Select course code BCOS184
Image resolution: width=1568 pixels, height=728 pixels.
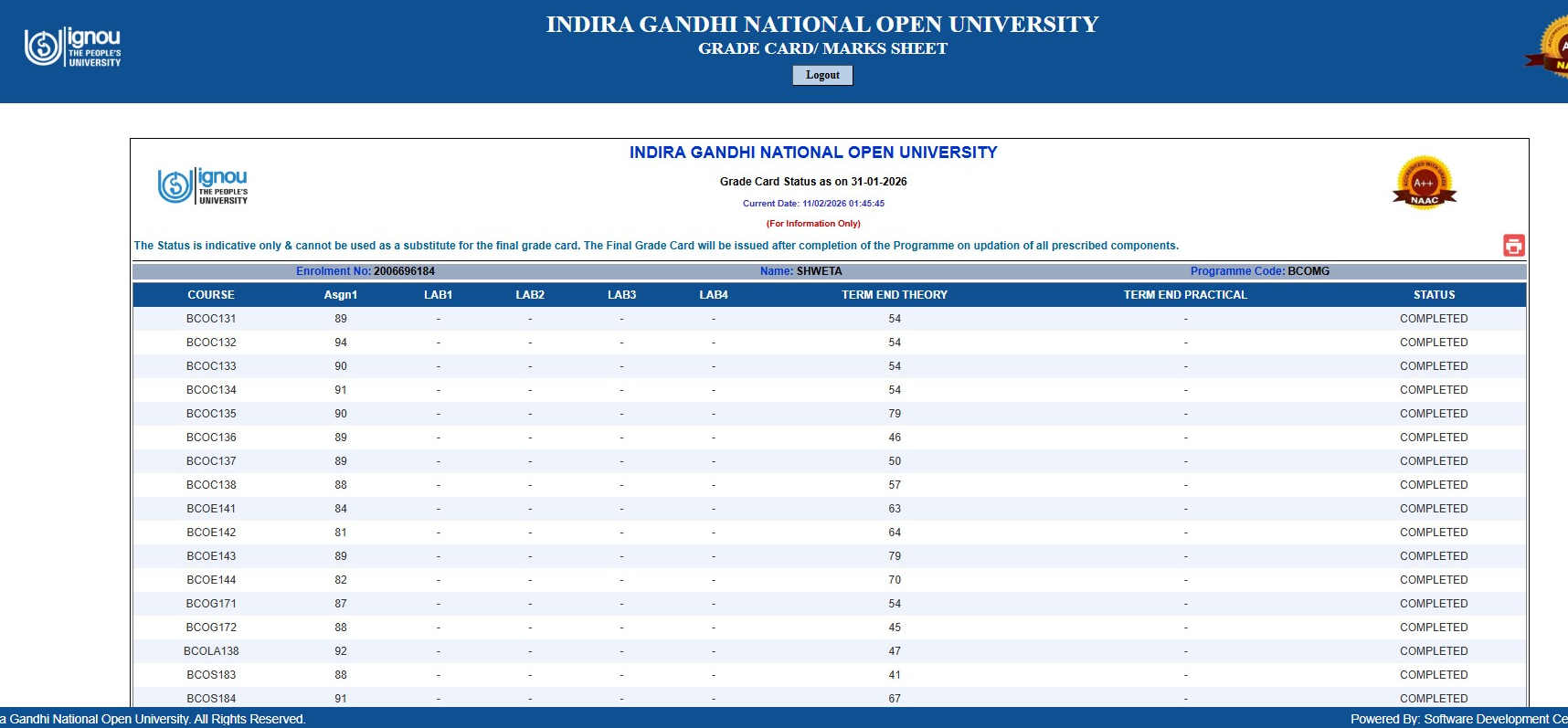coord(211,699)
